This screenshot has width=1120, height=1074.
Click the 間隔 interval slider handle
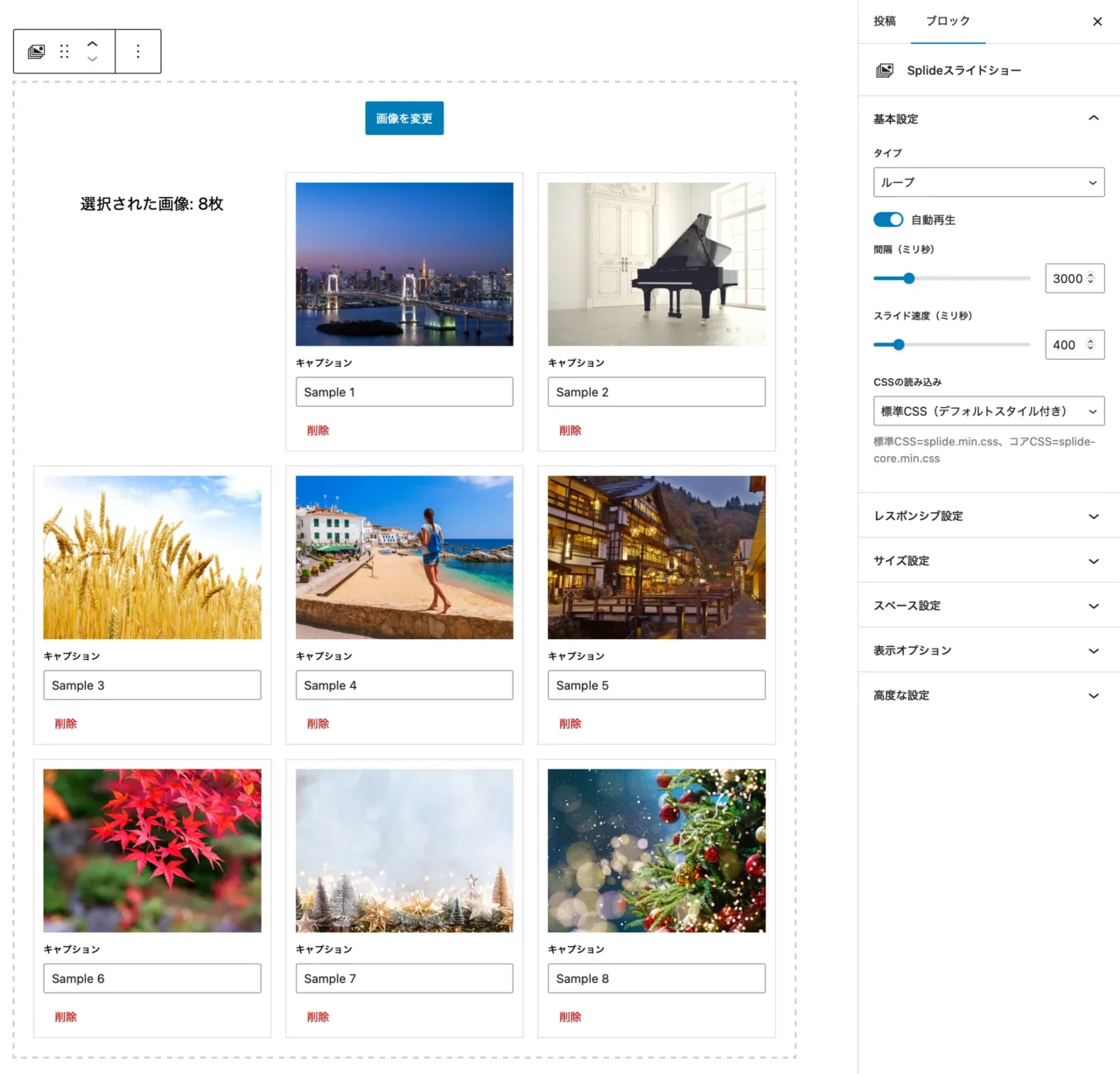(x=909, y=278)
